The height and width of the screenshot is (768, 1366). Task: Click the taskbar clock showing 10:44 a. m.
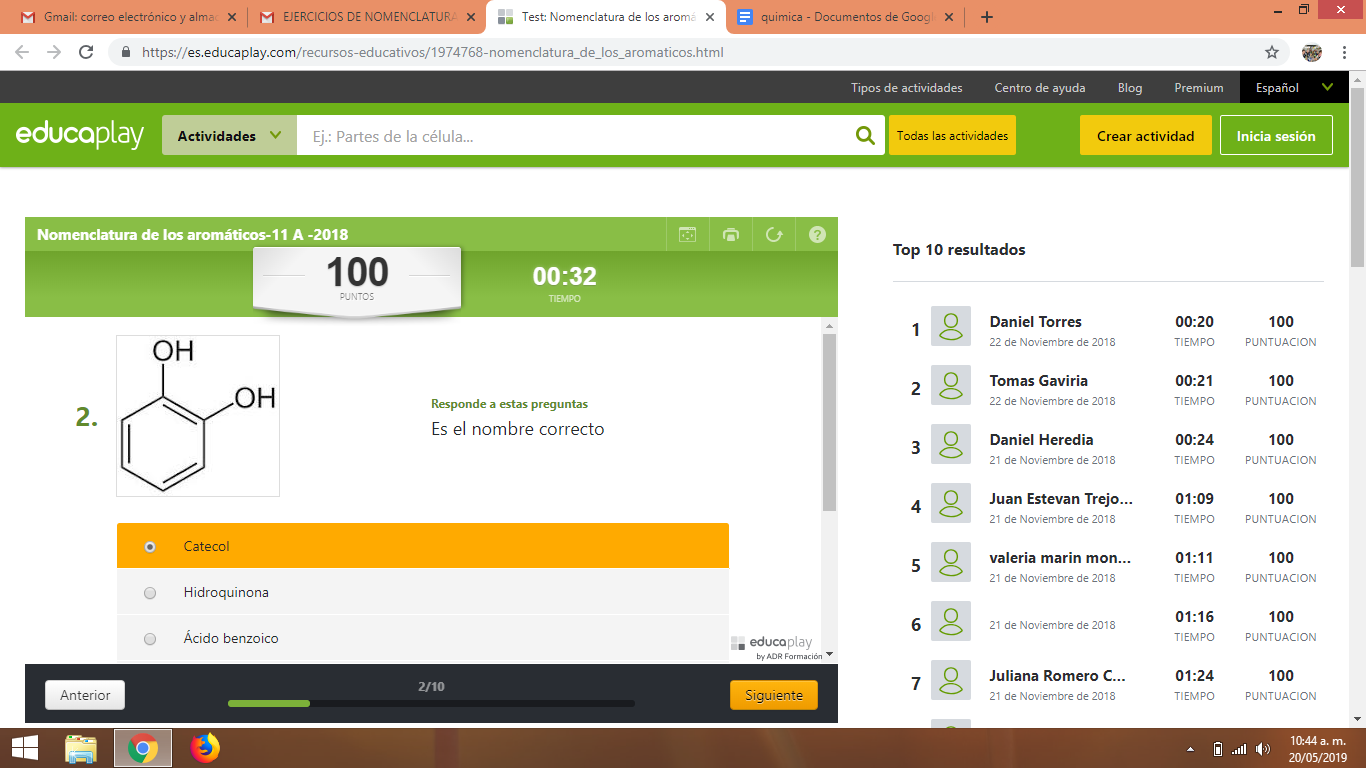coord(1316,748)
